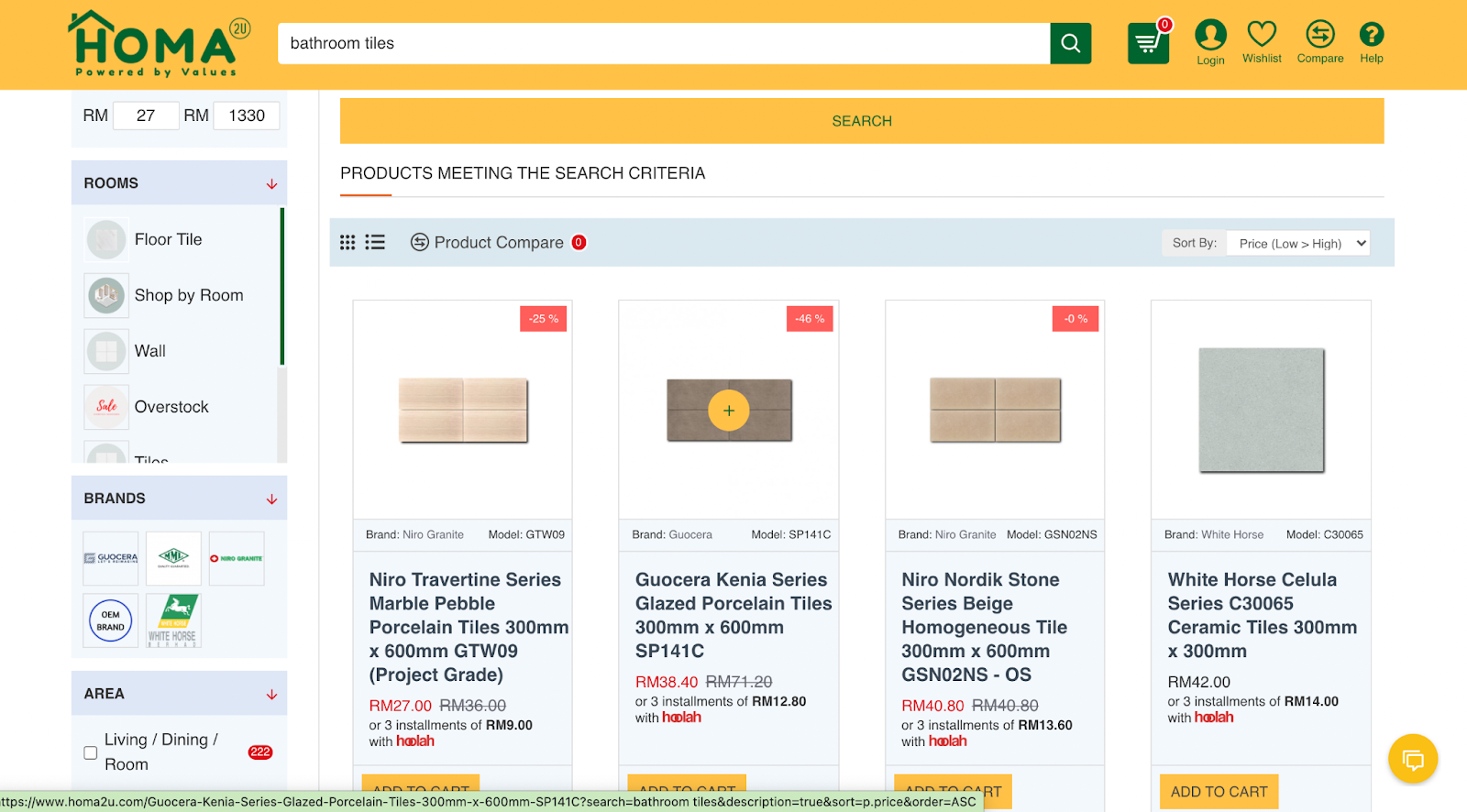Click the Product Compare link text
This screenshot has width=1467, height=812.
point(499,242)
